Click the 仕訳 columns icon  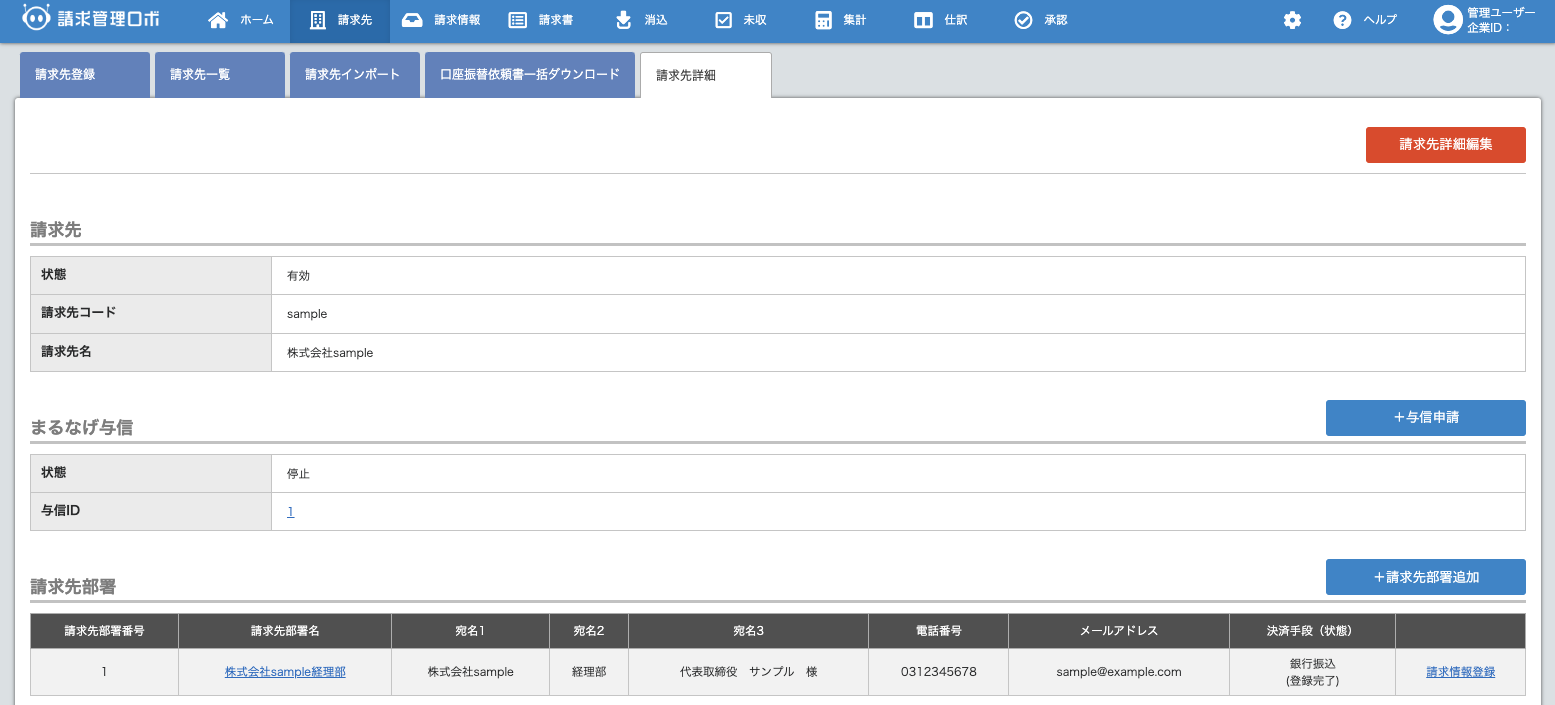(x=922, y=19)
